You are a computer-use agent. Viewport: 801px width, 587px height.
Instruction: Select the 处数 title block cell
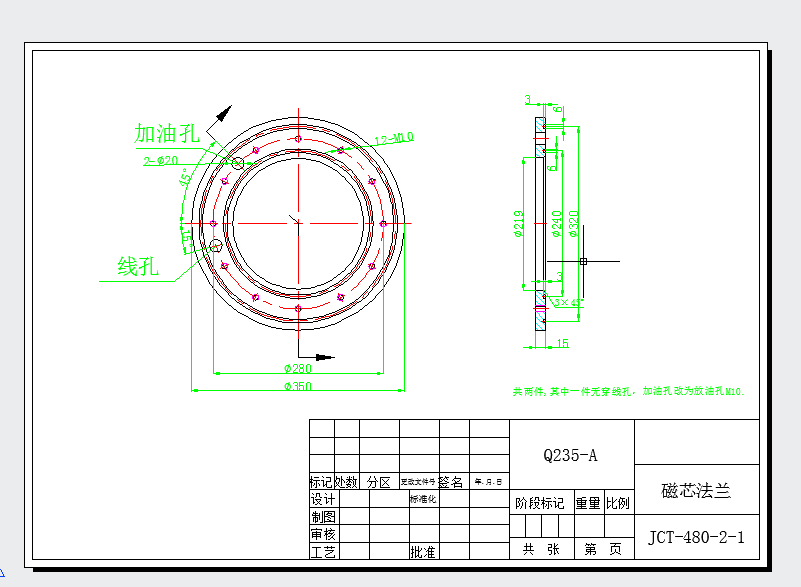click(x=346, y=481)
